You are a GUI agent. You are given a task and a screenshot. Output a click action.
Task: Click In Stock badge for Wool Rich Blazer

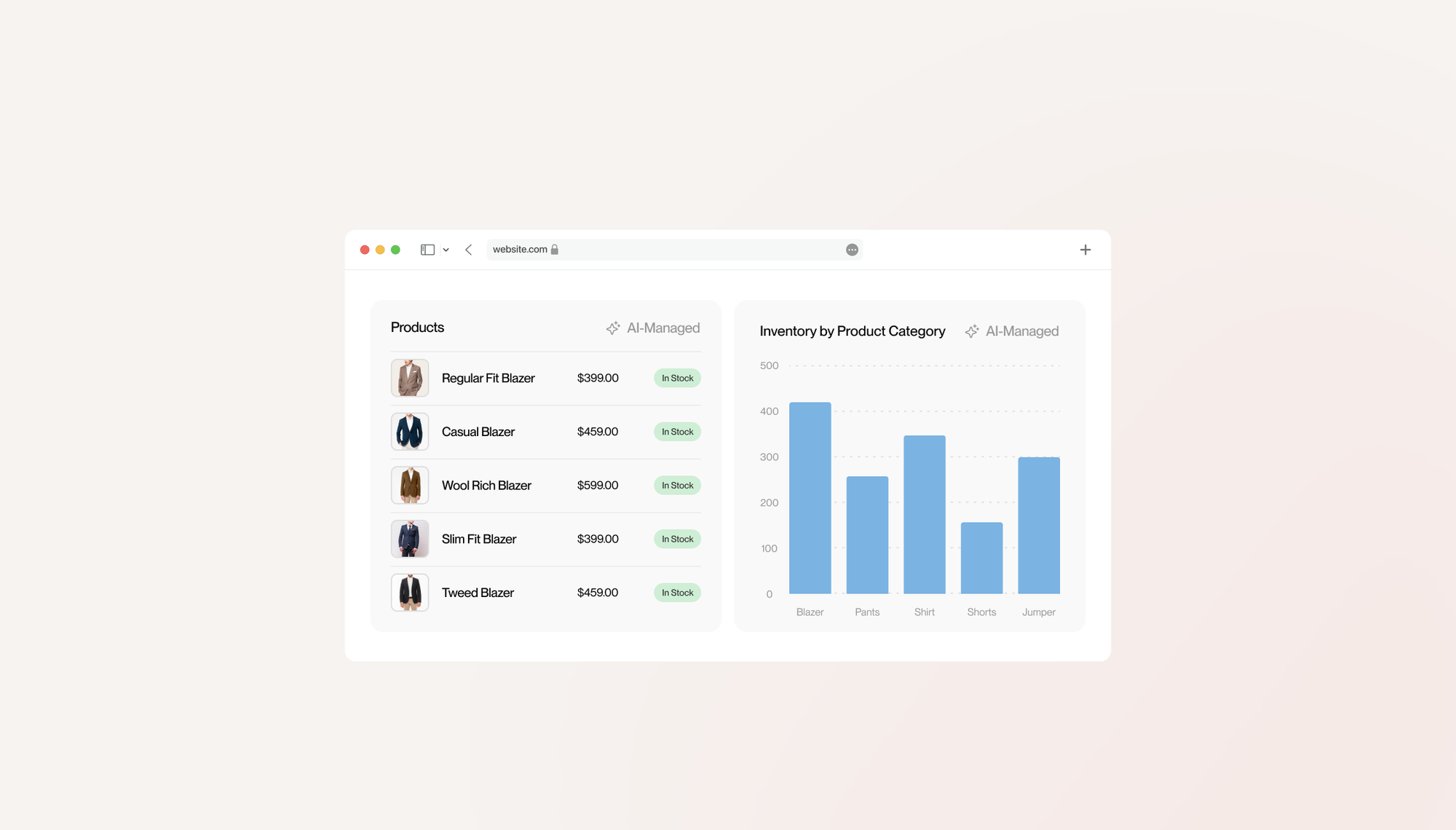[x=677, y=486]
